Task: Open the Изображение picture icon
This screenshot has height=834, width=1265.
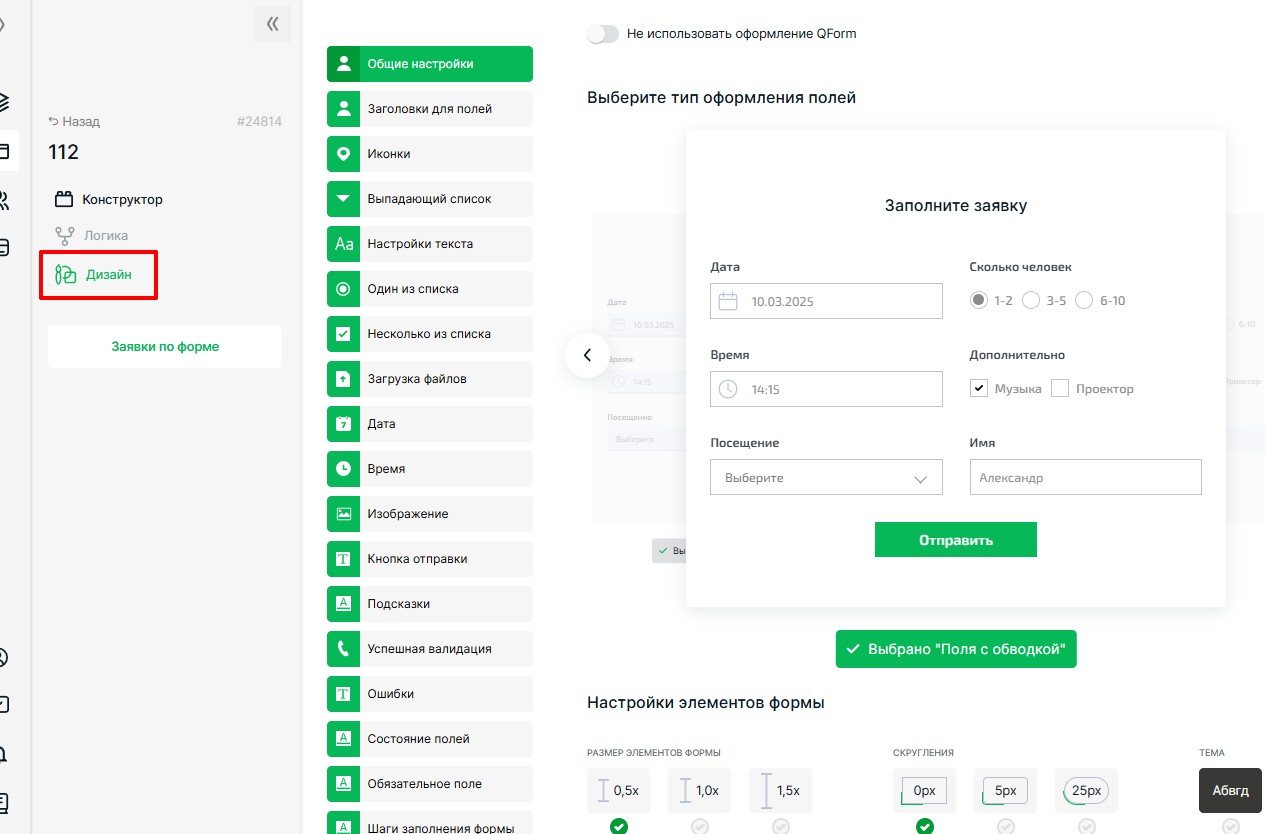Action: pyautogui.click(x=343, y=514)
